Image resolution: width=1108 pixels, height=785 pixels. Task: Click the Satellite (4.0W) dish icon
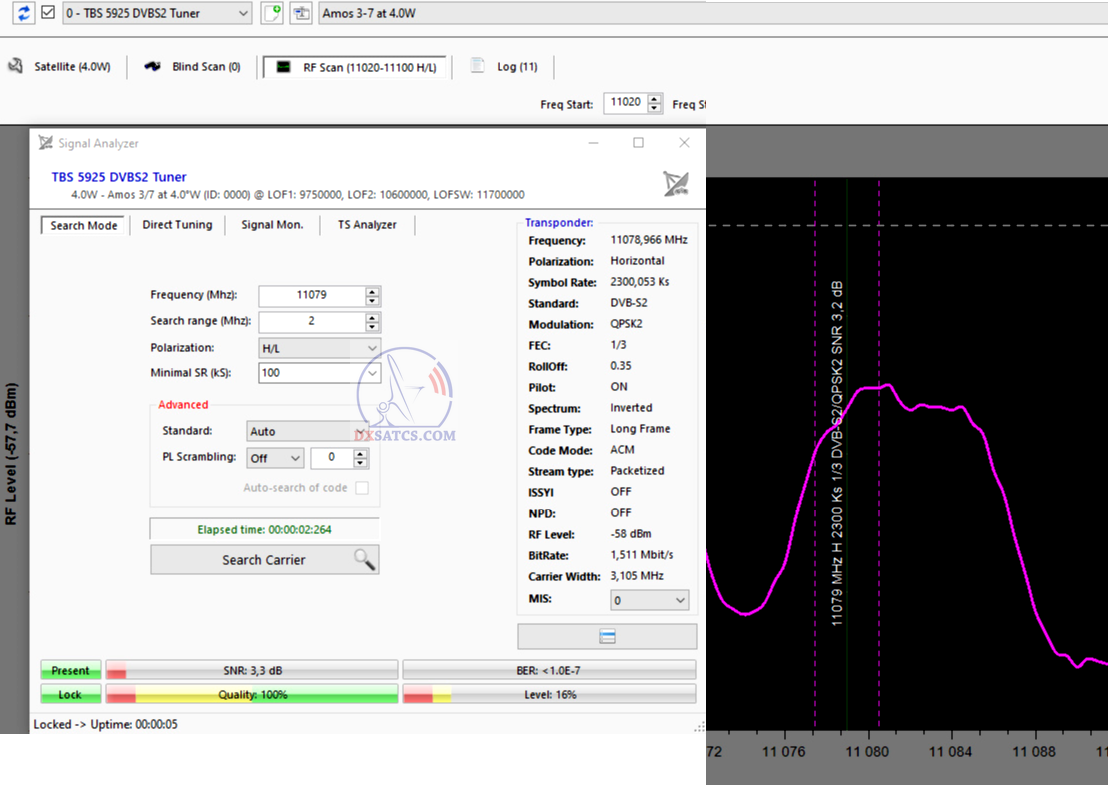pos(16,67)
